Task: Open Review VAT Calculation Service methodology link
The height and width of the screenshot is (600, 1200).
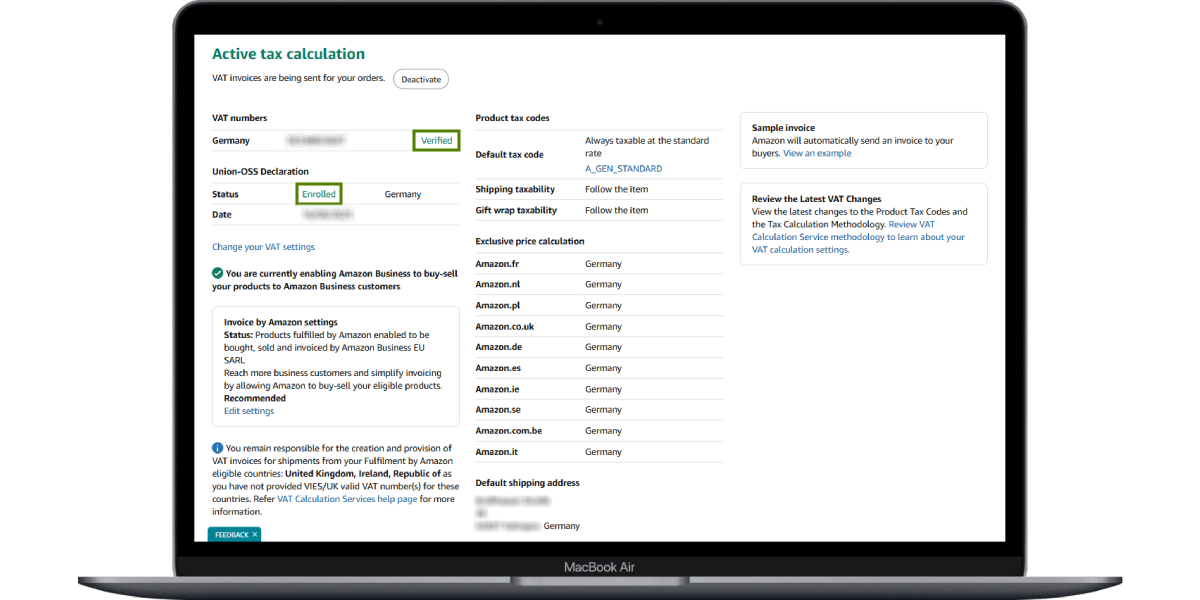Action: pyautogui.click(x=858, y=237)
